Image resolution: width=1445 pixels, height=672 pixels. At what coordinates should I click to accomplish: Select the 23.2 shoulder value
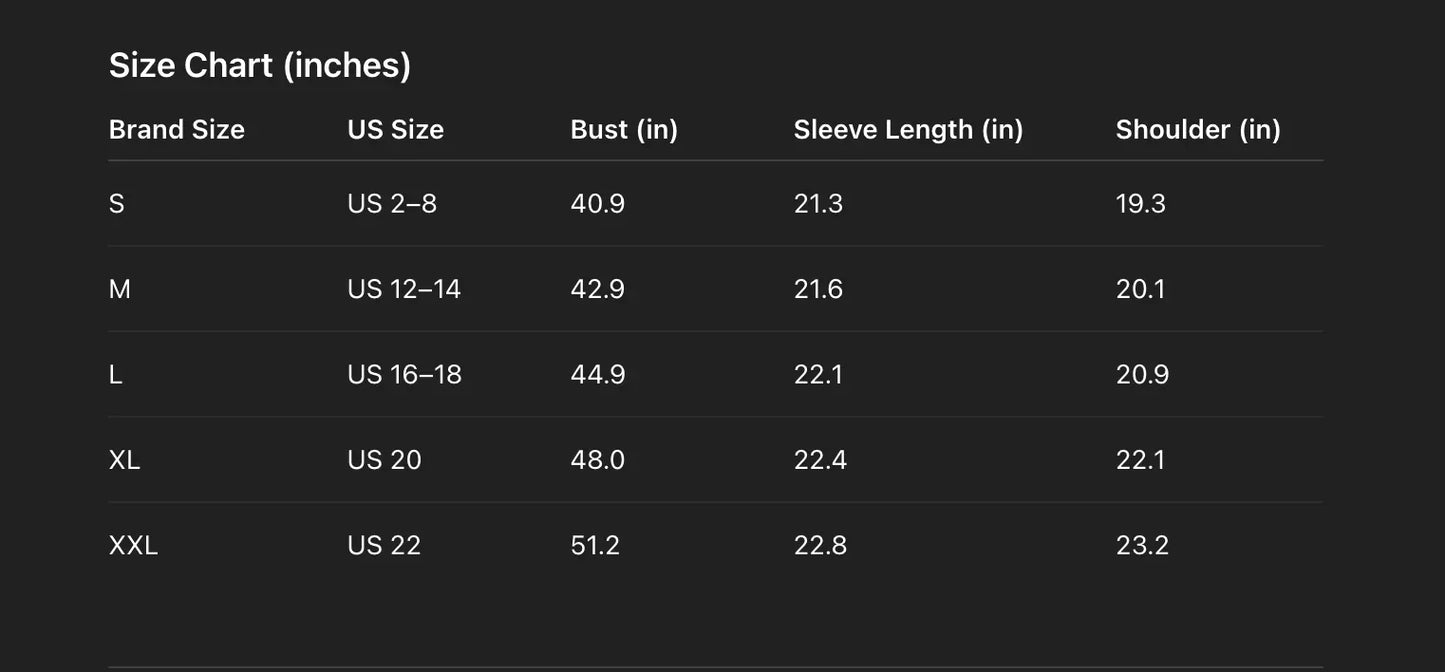[x=1142, y=546]
